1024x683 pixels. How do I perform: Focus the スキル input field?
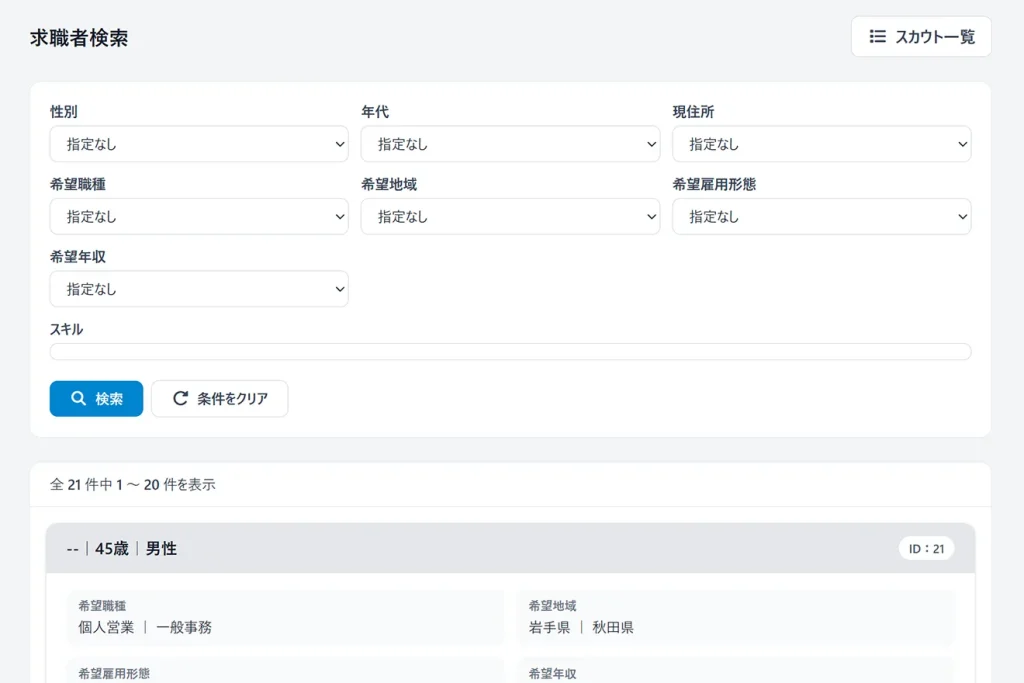pos(511,352)
